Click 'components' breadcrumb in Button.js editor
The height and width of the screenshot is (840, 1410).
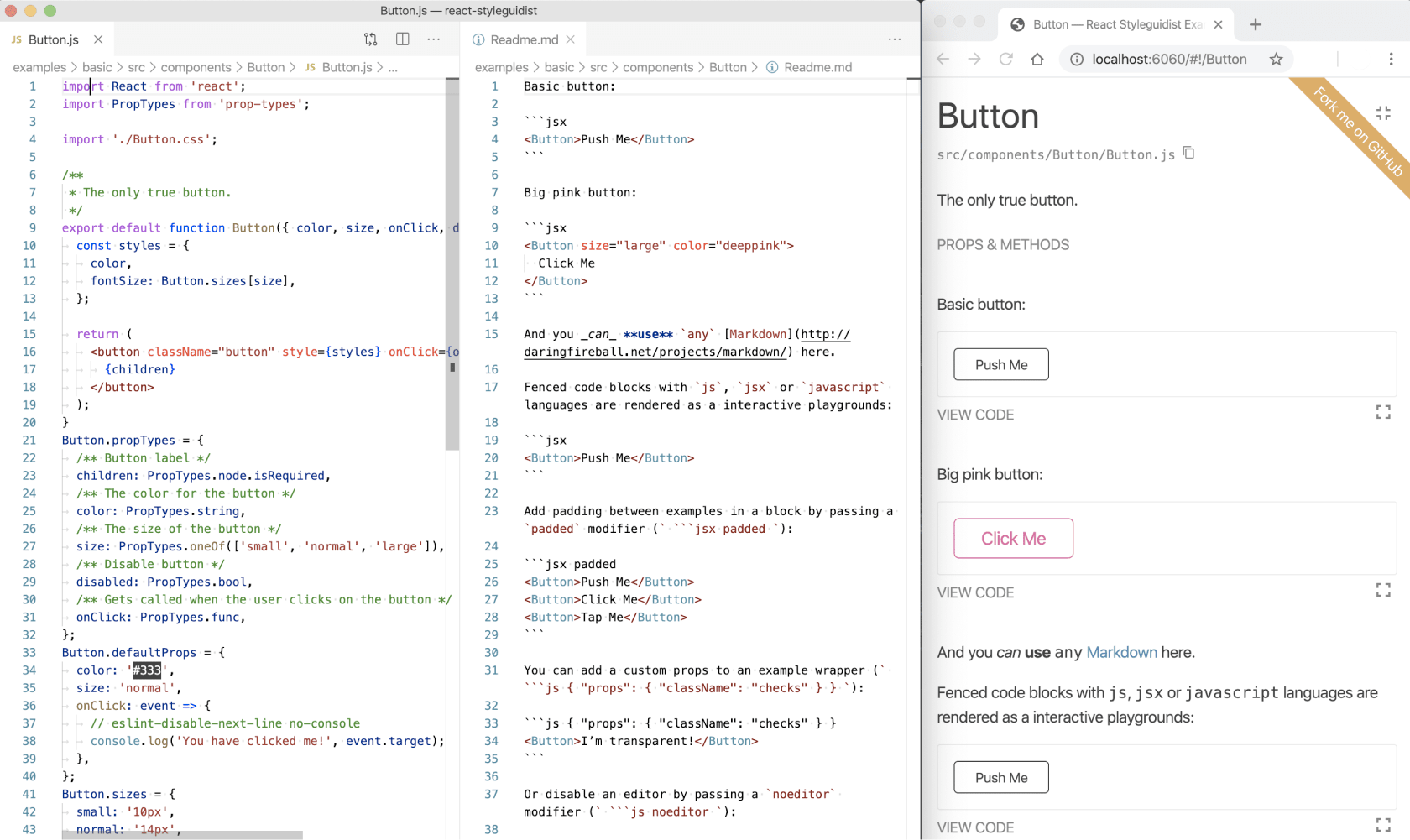point(196,67)
